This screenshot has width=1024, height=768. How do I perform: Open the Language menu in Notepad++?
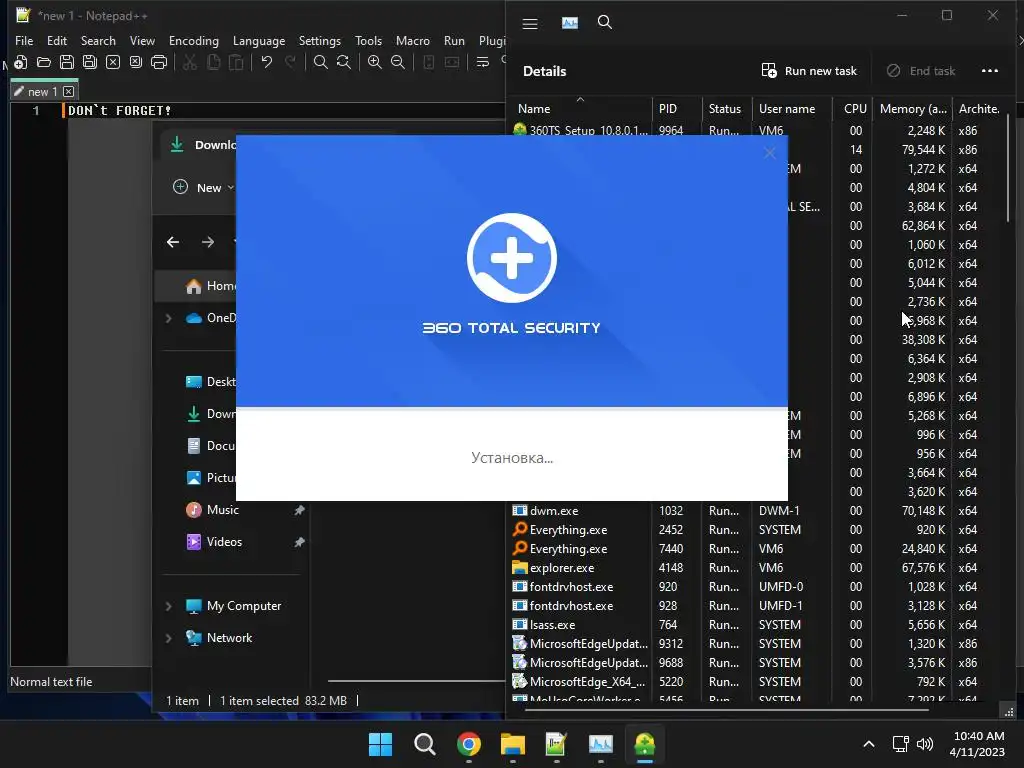click(x=259, y=40)
